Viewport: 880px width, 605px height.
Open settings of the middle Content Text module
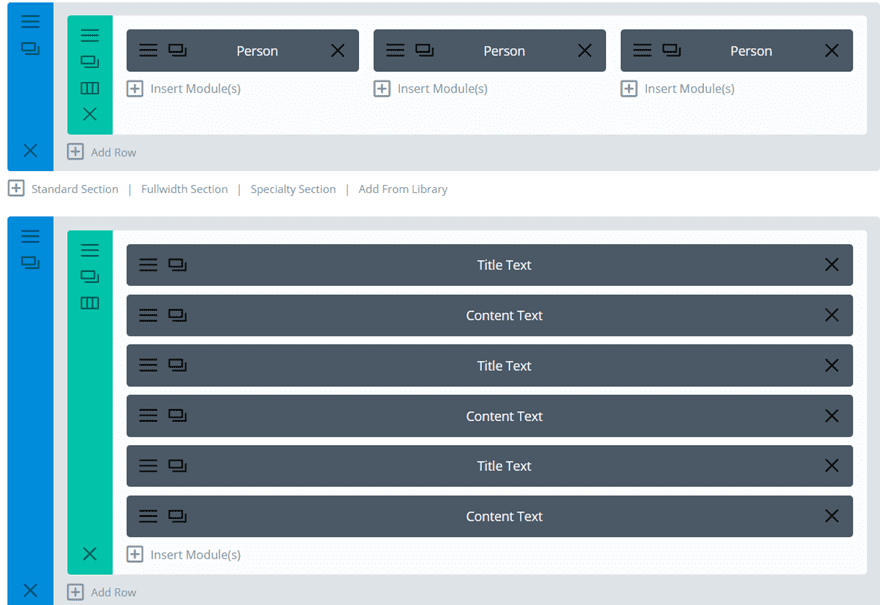148,415
